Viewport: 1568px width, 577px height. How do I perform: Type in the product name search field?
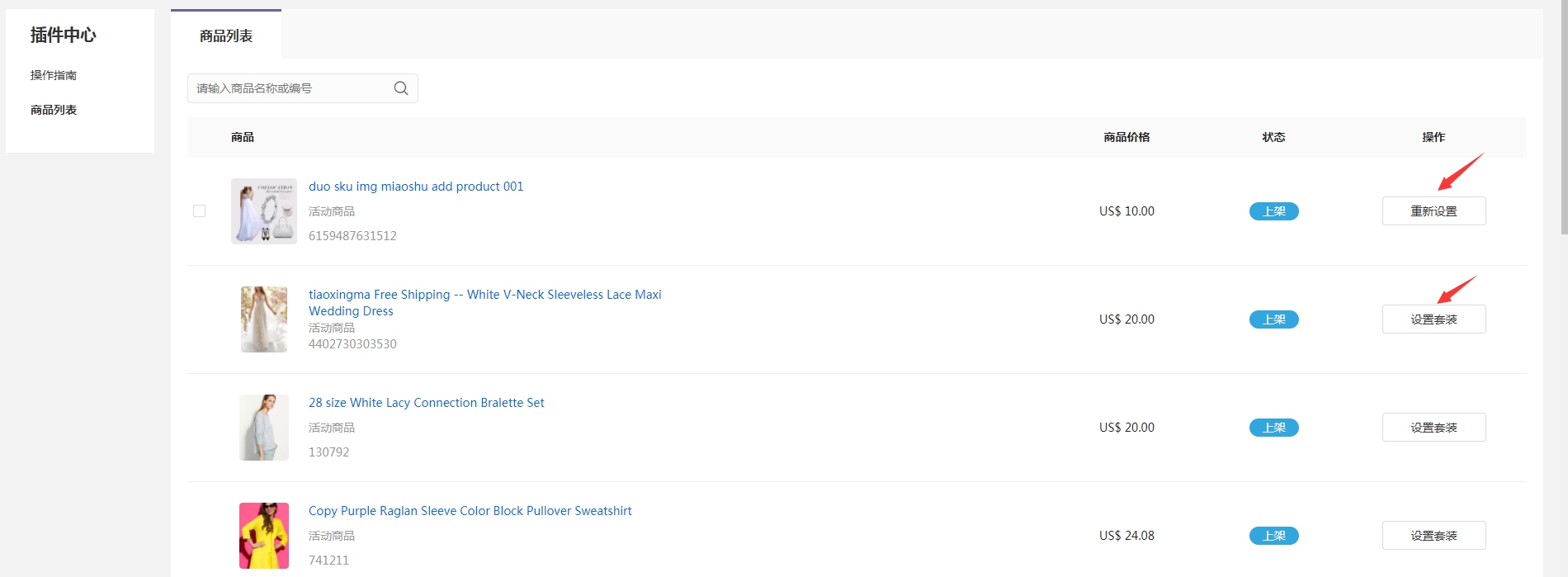click(290, 88)
